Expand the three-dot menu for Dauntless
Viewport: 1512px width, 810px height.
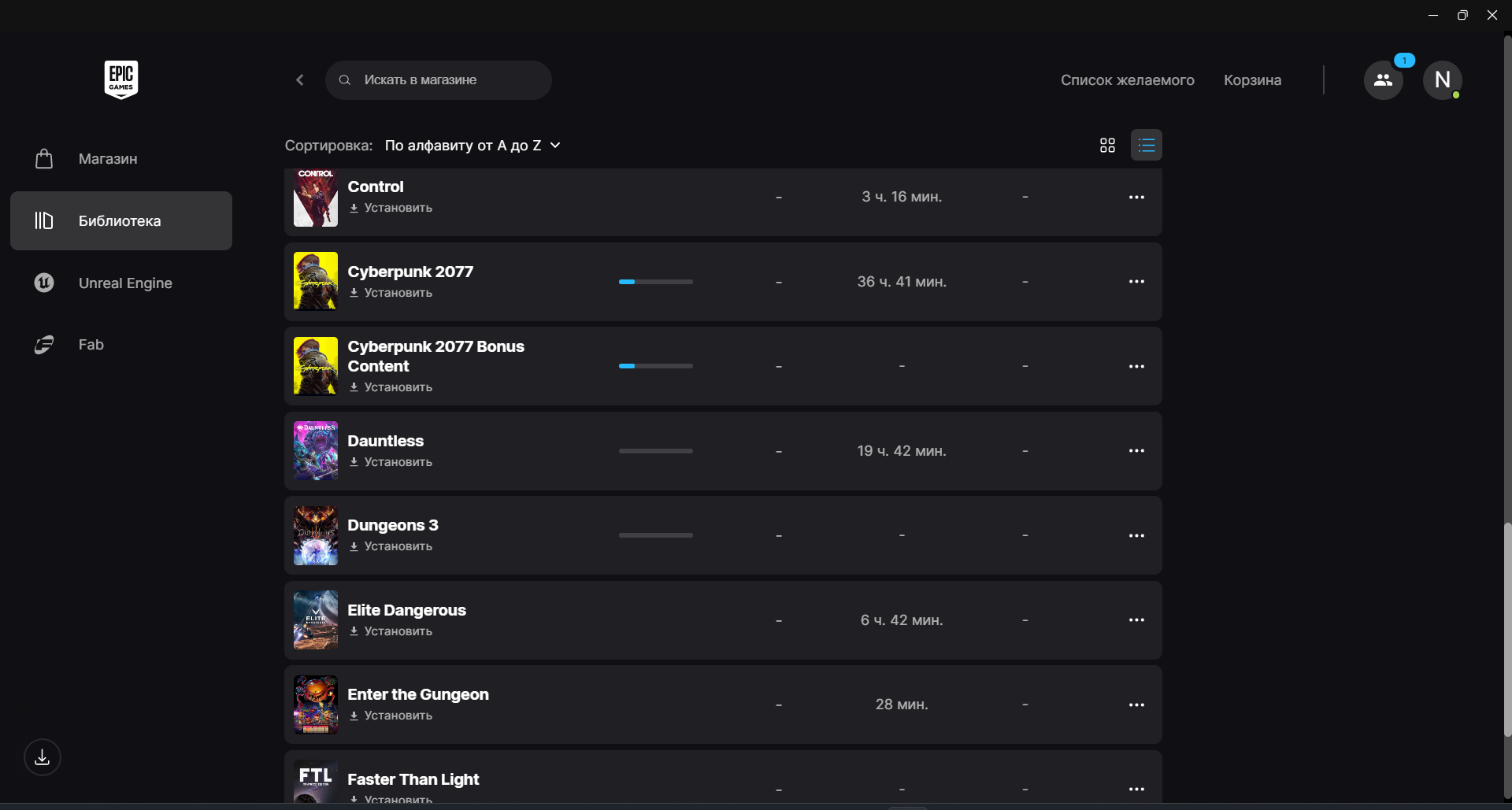[x=1136, y=451]
